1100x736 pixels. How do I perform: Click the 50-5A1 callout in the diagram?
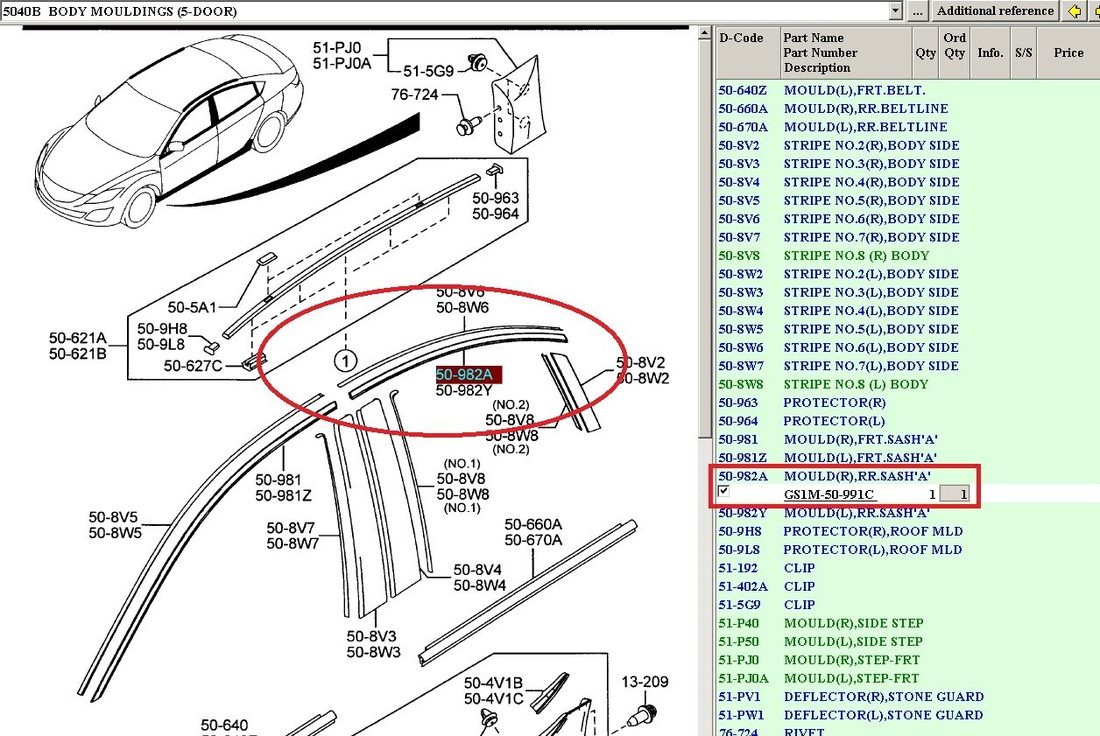point(192,307)
